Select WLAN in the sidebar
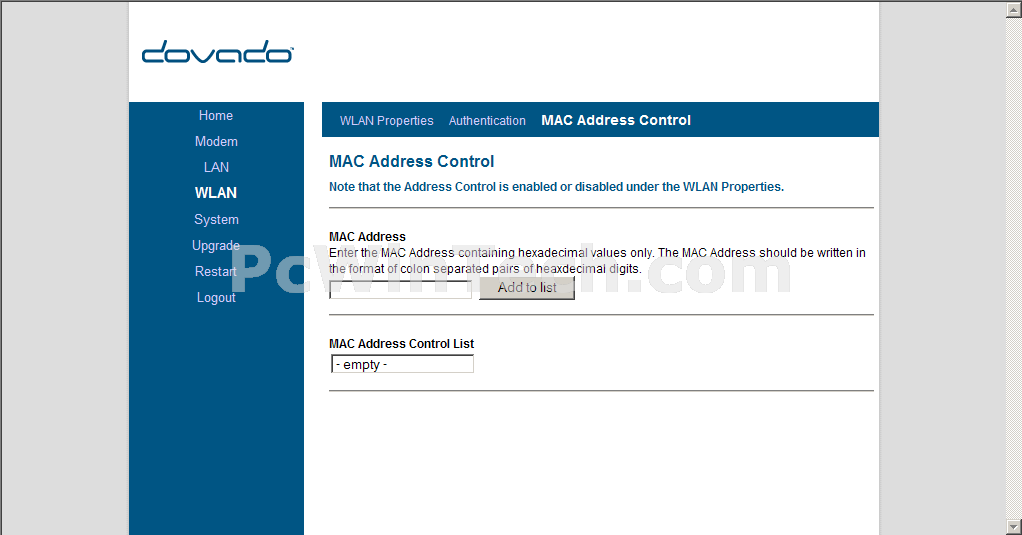 (216, 193)
